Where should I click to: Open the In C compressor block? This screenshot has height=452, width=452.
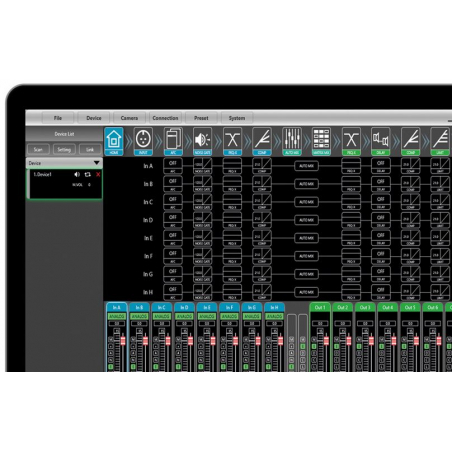coord(262,202)
